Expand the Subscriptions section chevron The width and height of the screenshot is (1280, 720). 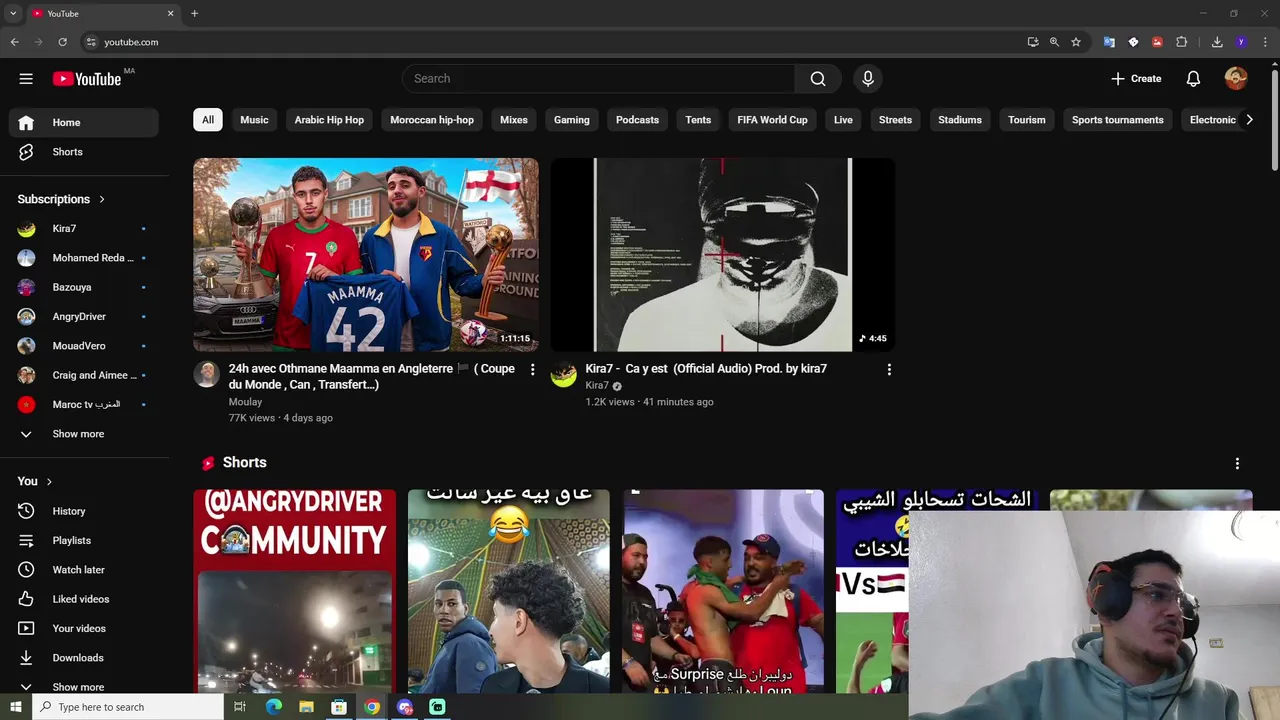[x=102, y=199]
